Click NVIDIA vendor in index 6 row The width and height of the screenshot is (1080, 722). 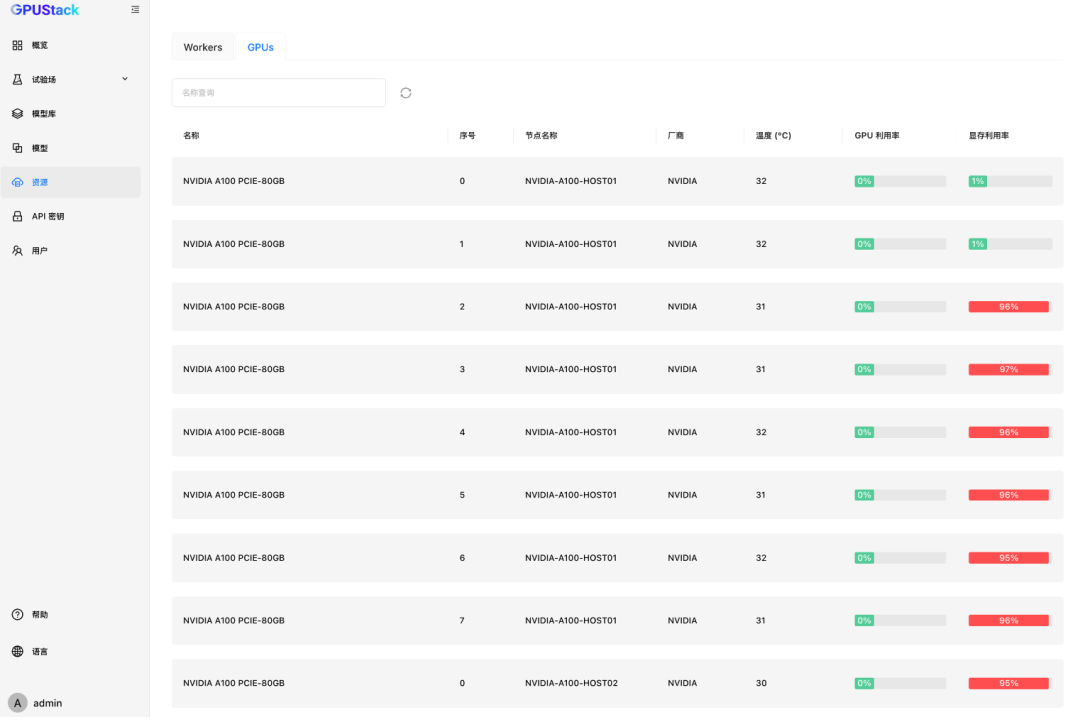[x=682, y=558]
